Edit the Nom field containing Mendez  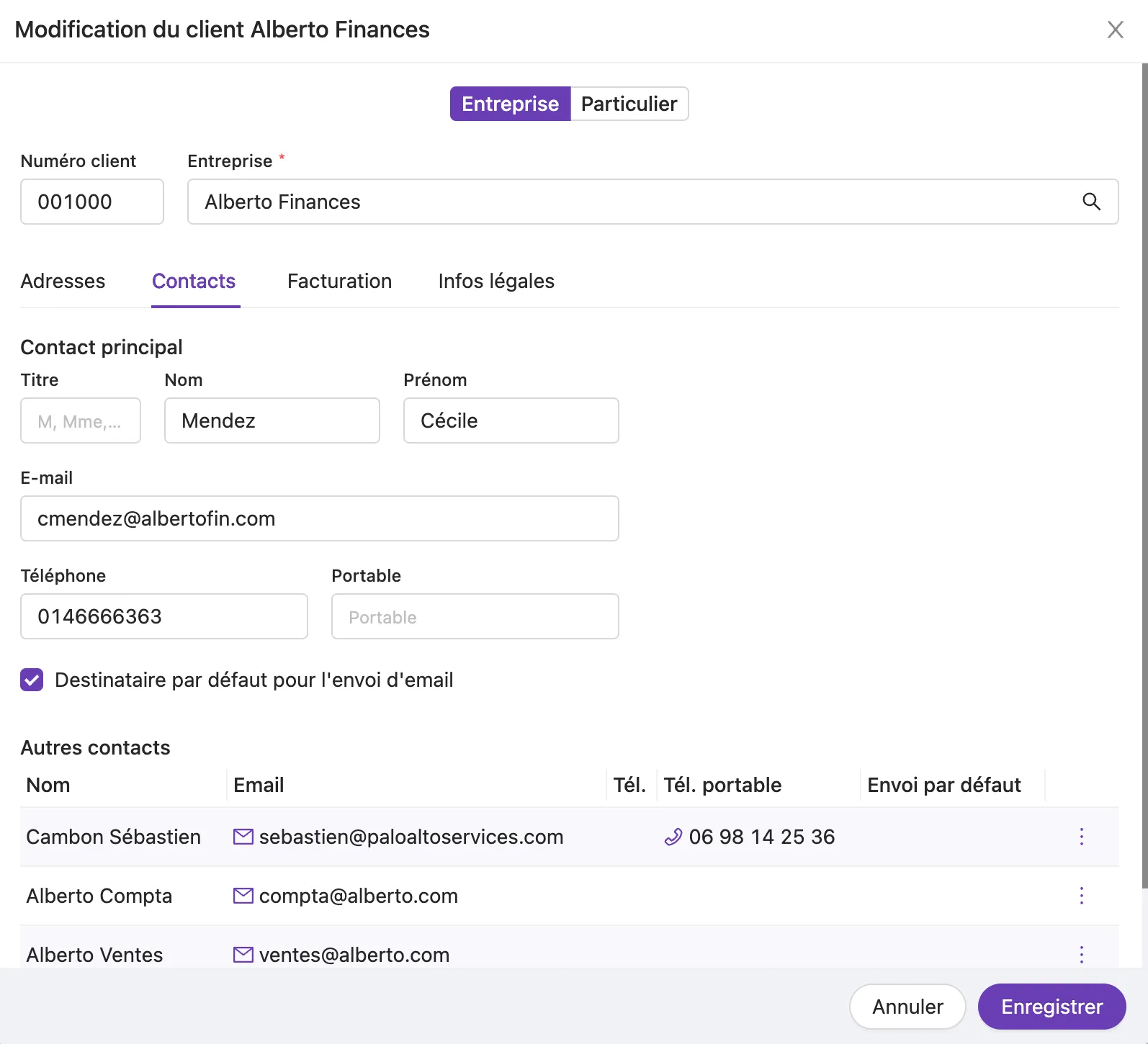(x=272, y=420)
